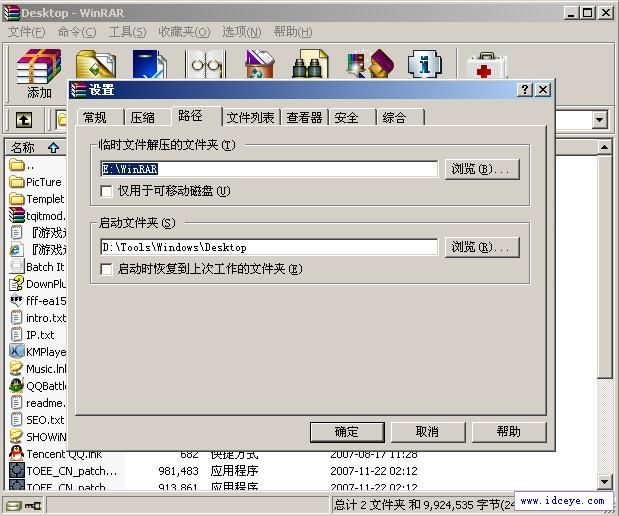Click the Repair (first aid kit) toolbar icon

486,65
